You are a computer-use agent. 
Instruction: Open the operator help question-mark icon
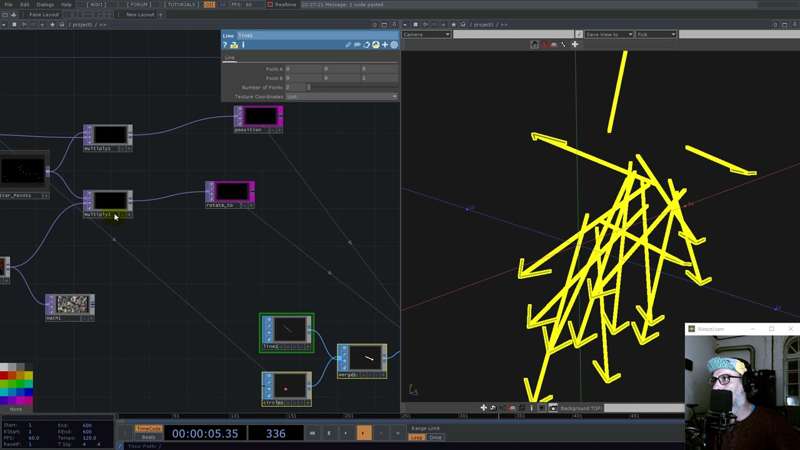tap(225, 45)
